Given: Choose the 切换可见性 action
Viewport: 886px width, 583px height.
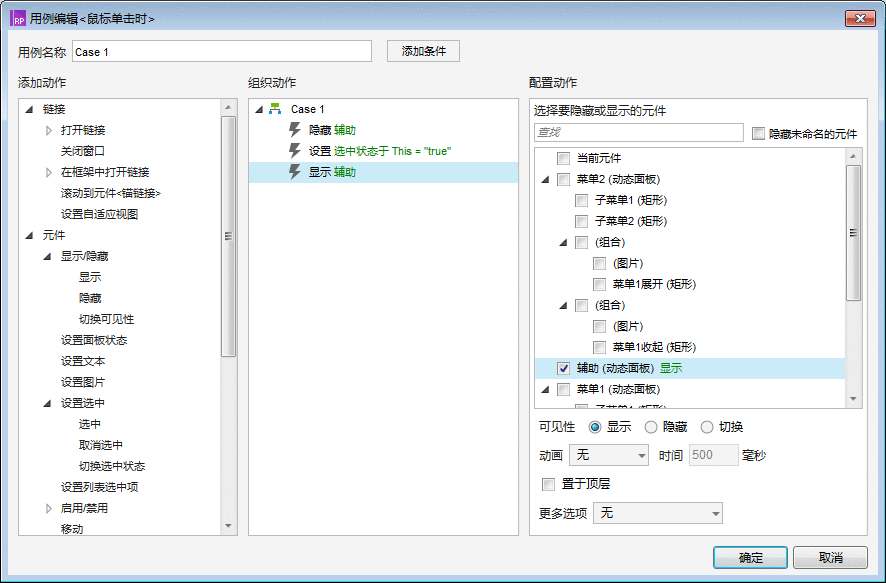Looking at the screenshot, I should pyautogui.click(x=106, y=319).
